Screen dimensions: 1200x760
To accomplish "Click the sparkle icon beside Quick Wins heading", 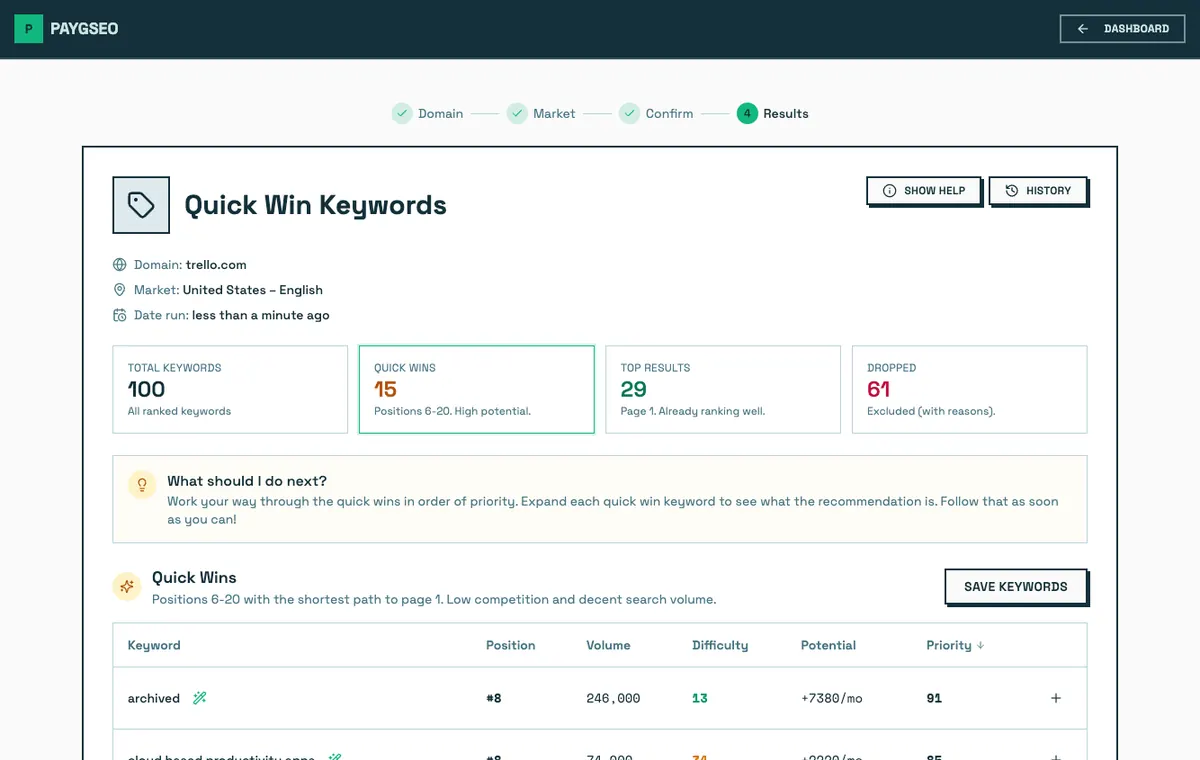I will pyautogui.click(x=127, y=587).
